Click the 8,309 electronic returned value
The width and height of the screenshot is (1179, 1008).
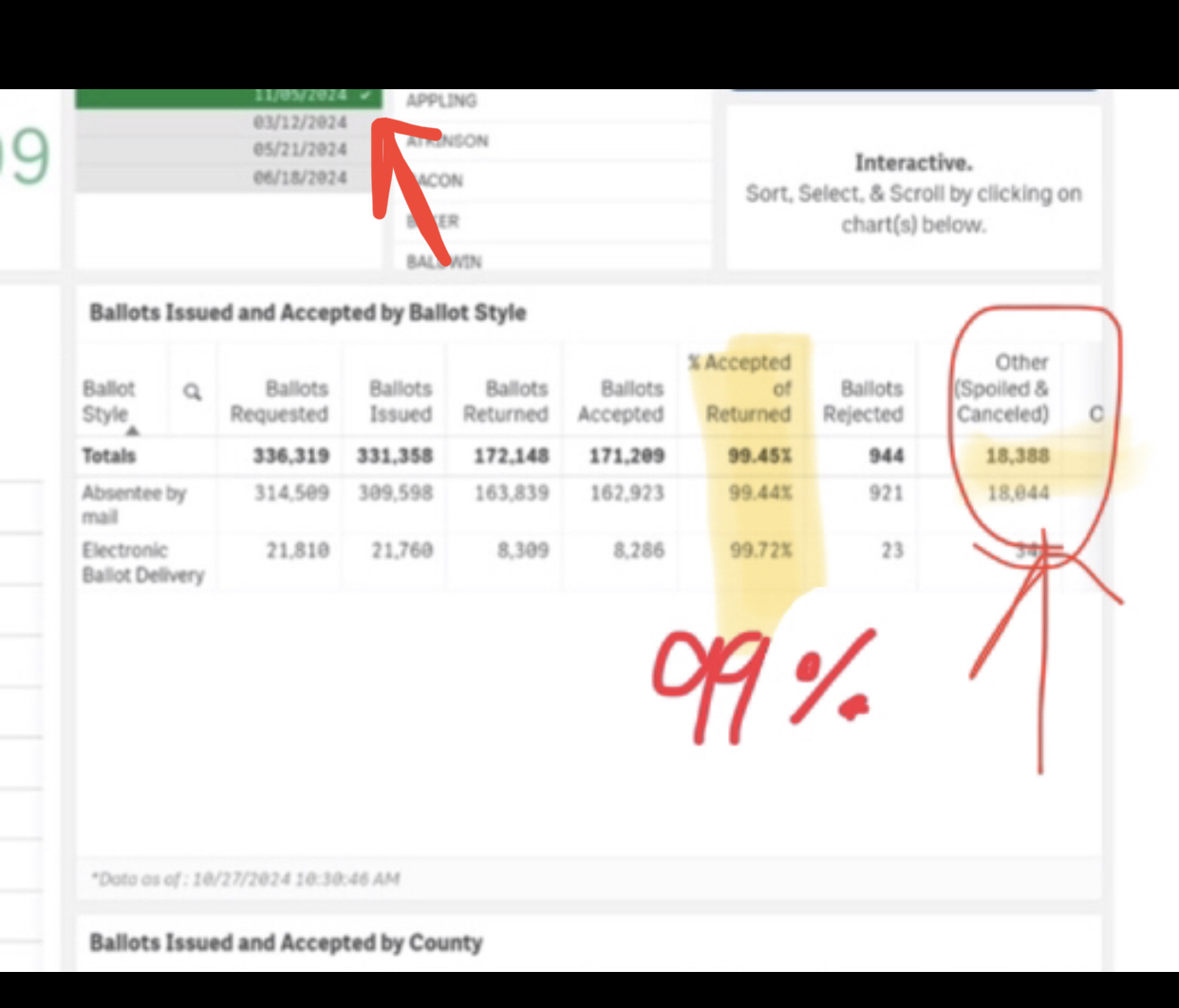click(x=523, y=550)
